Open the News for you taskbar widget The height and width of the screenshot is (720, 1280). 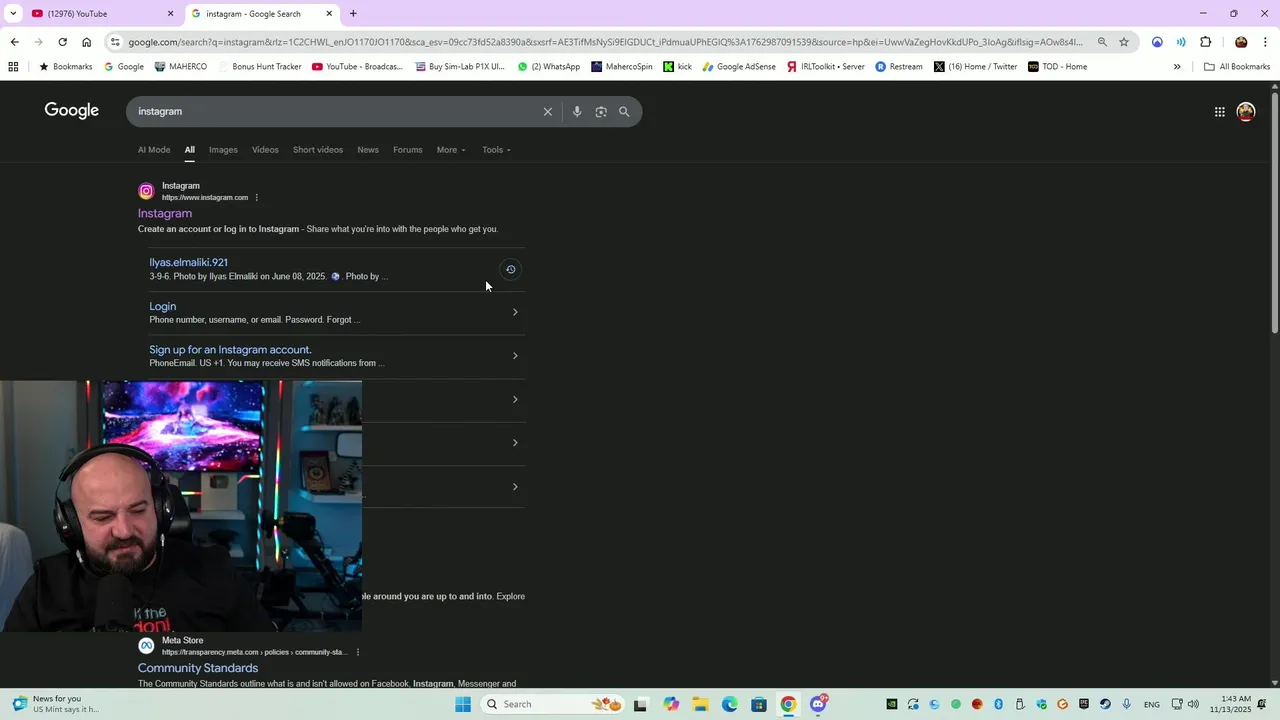pos(56,704)
